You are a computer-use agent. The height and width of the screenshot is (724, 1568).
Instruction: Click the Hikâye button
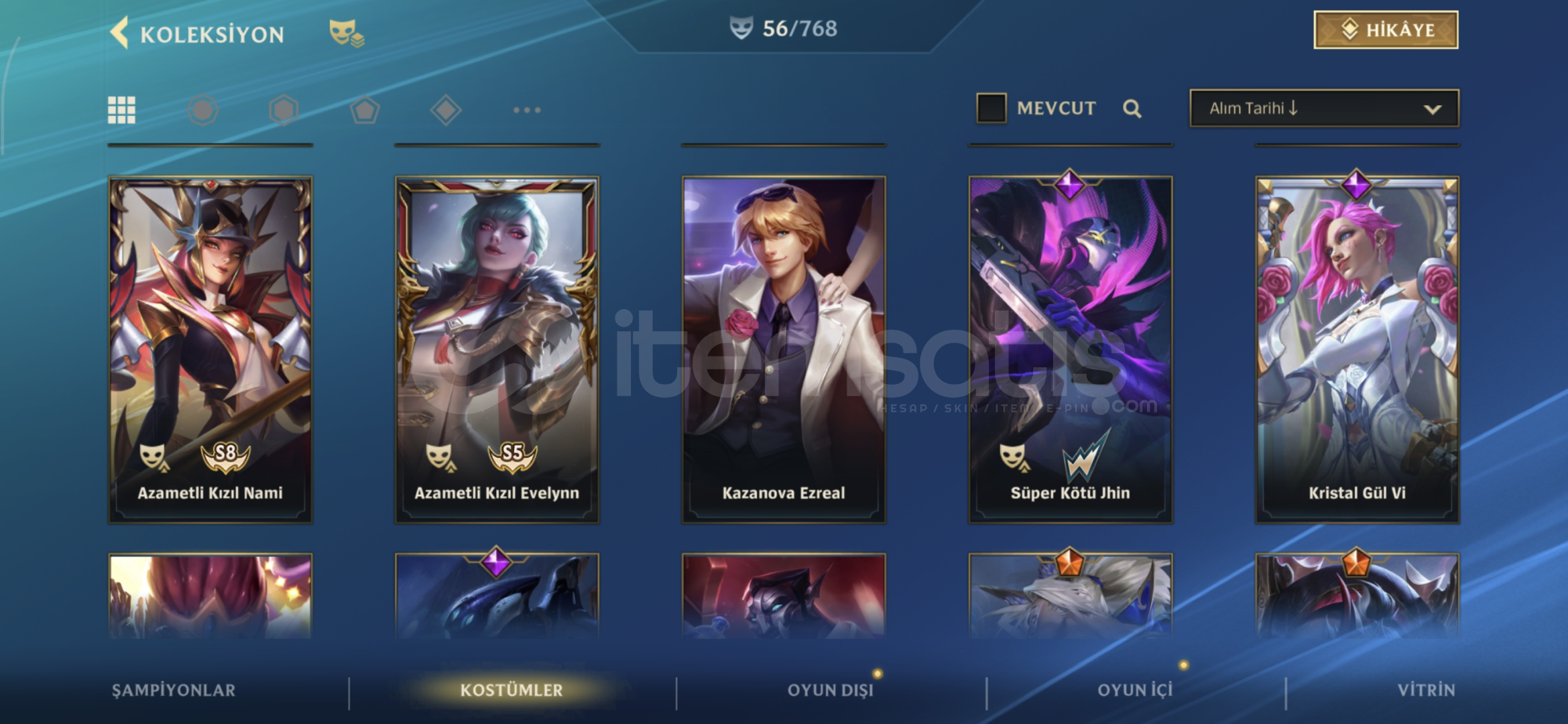tap(1386, 30)
